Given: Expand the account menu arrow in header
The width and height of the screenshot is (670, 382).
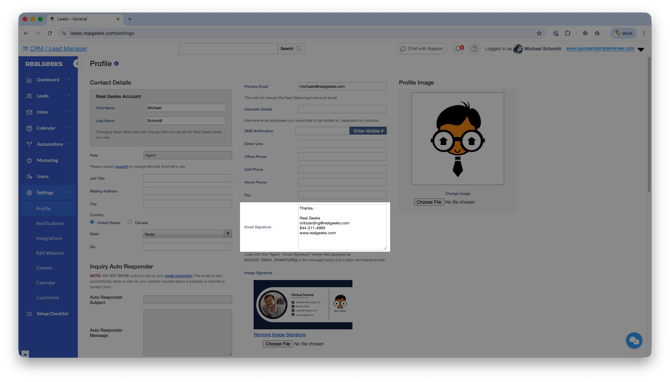Looking at the screenshot, I should coord(641,49).
